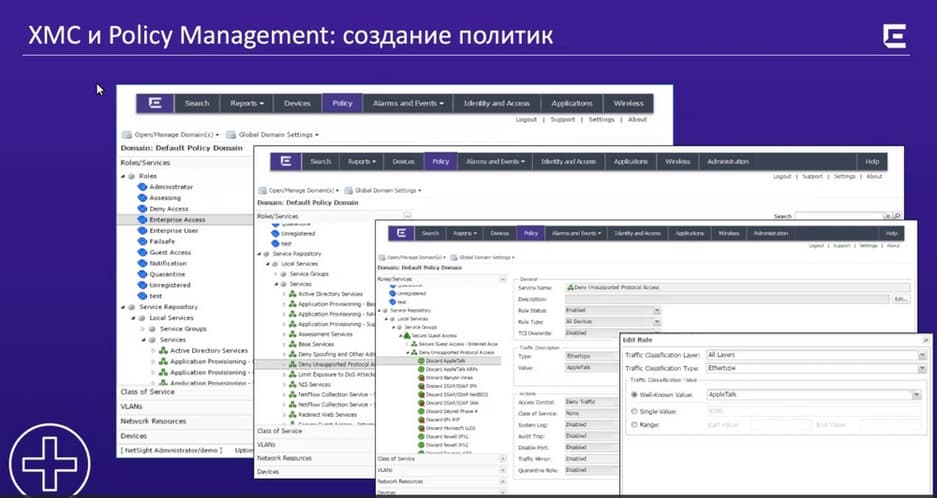
Task: Open the Rule Type dropdown
Action: [x=657, y=322]
